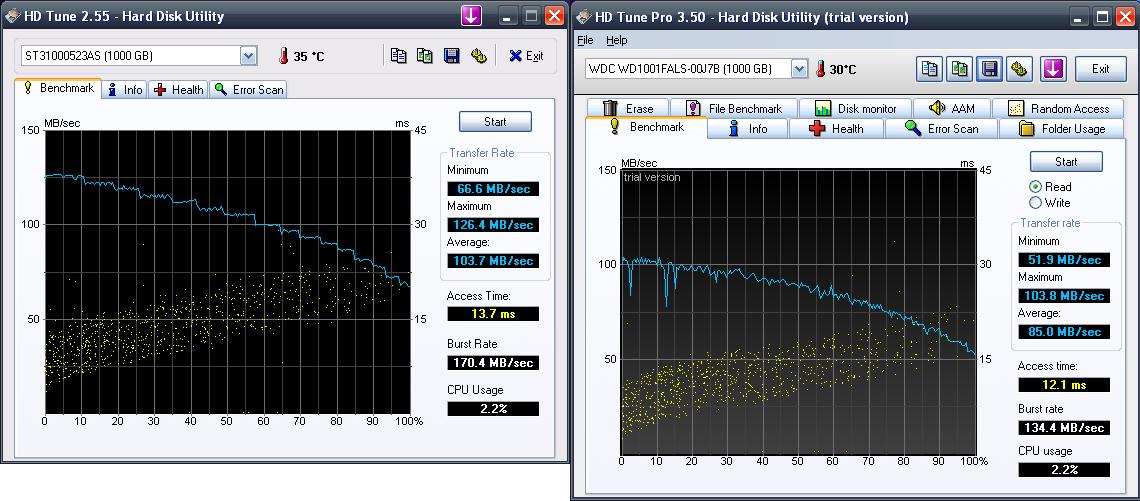Click HD Tune Pro title bar disk icon
The width and height of the screenshot is (1140, 501).
584,16
